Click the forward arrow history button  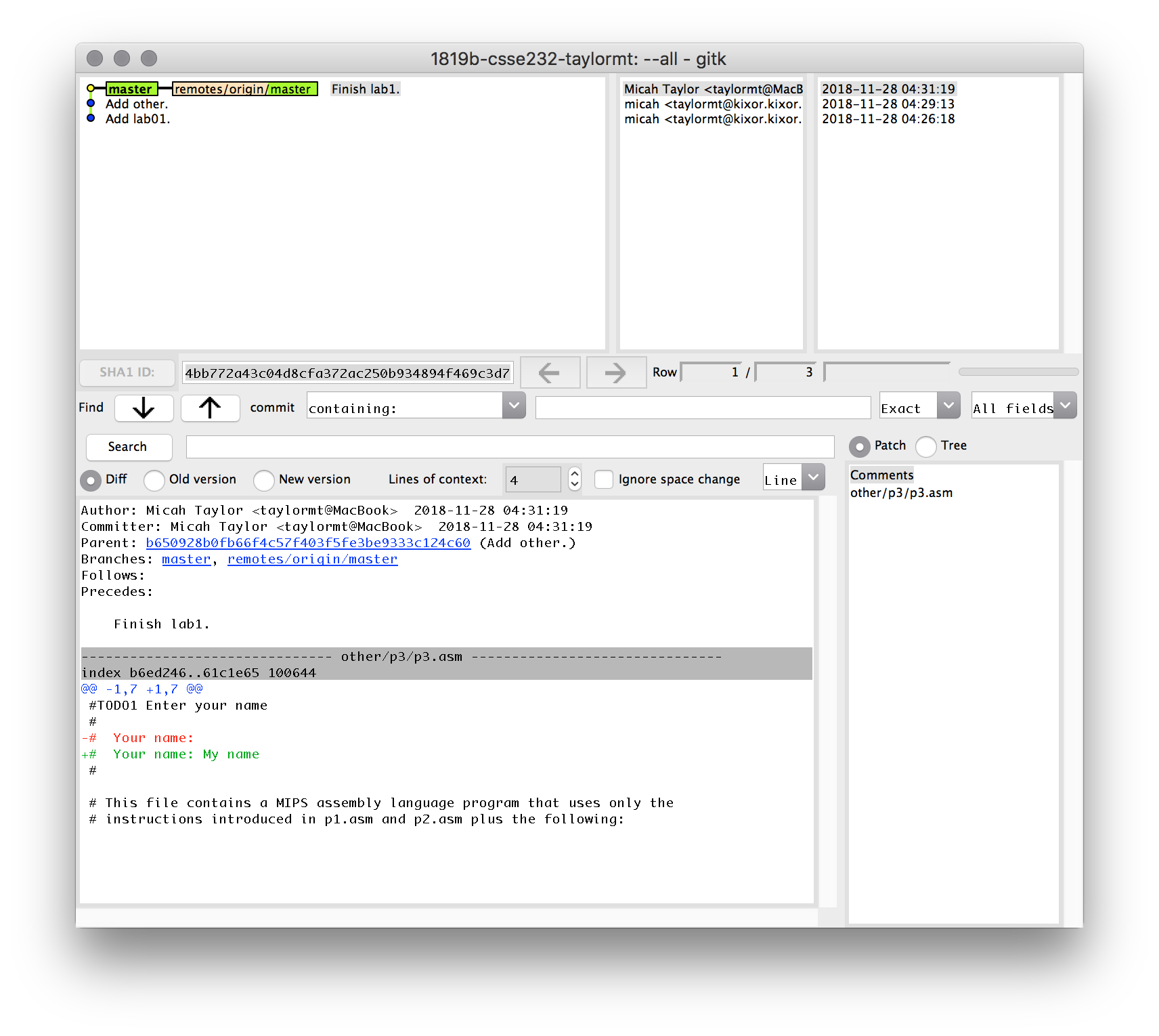coord(615,372)
